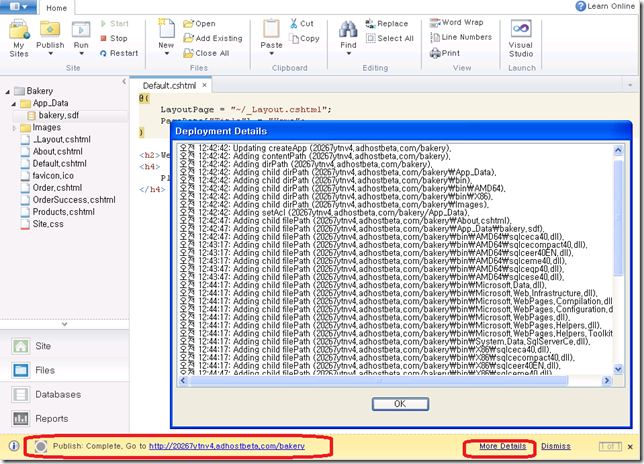644x464 pixels.
Task: Launch Visual Studio
Action: (521, 39)
